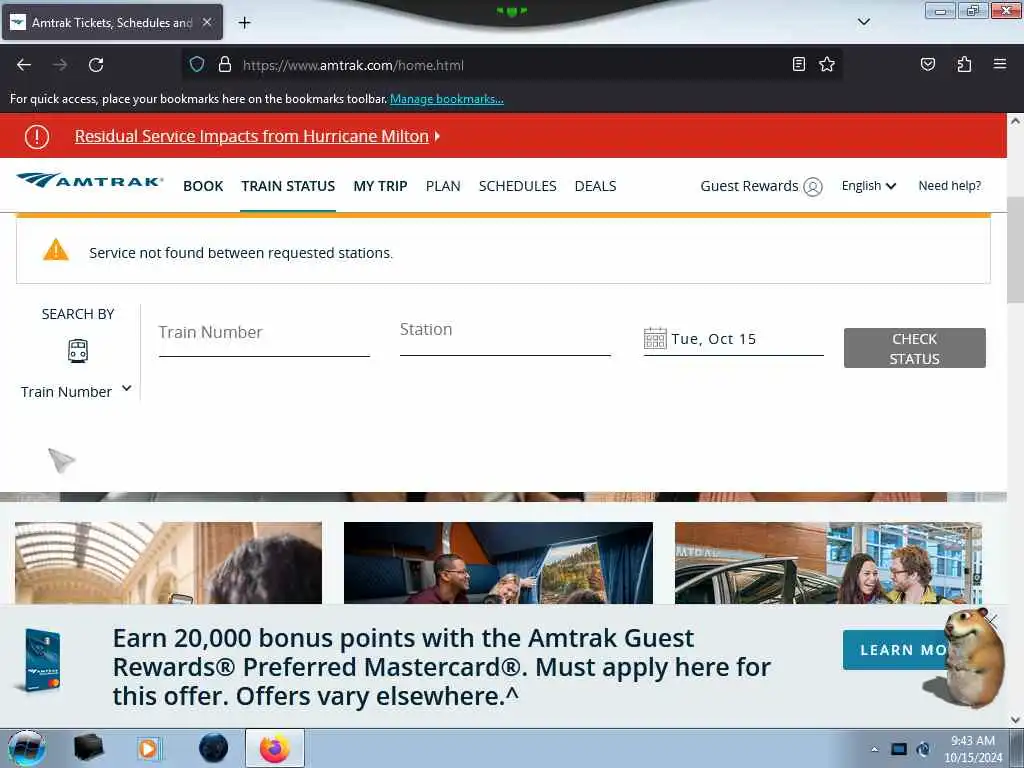The image size is (1024, 768).
Task: Expand the English language dropdown
Action: 869,186
